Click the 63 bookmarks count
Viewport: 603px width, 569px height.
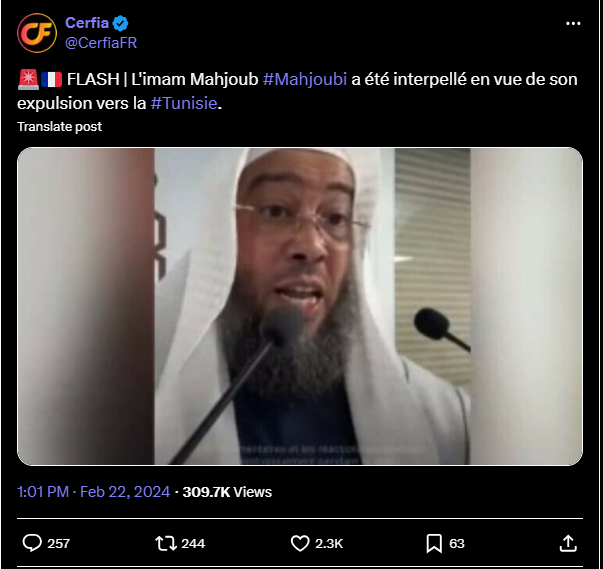point(457,544)
